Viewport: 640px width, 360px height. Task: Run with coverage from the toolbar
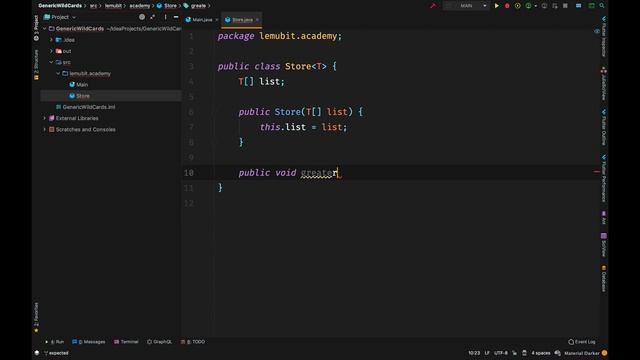click(518, 6)
